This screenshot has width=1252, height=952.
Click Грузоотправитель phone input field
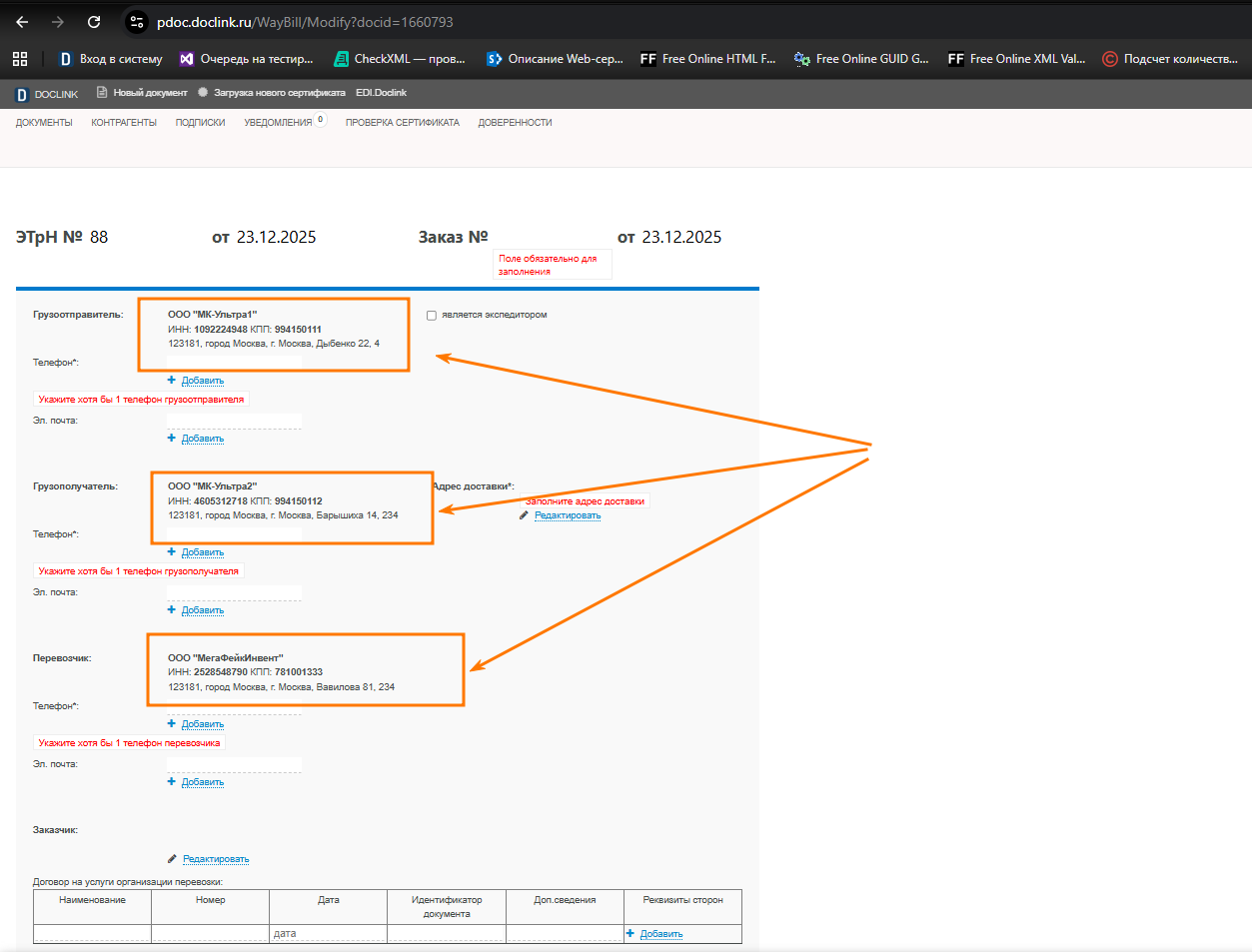pyautogui.click(x=234, y=363)
